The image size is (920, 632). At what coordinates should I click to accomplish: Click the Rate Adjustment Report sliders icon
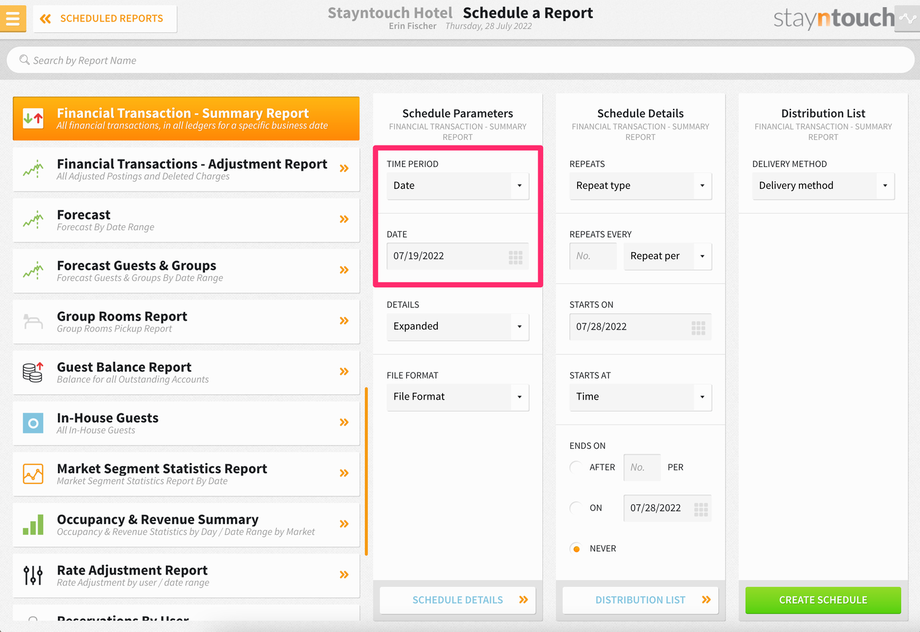(x=33, y=575)
